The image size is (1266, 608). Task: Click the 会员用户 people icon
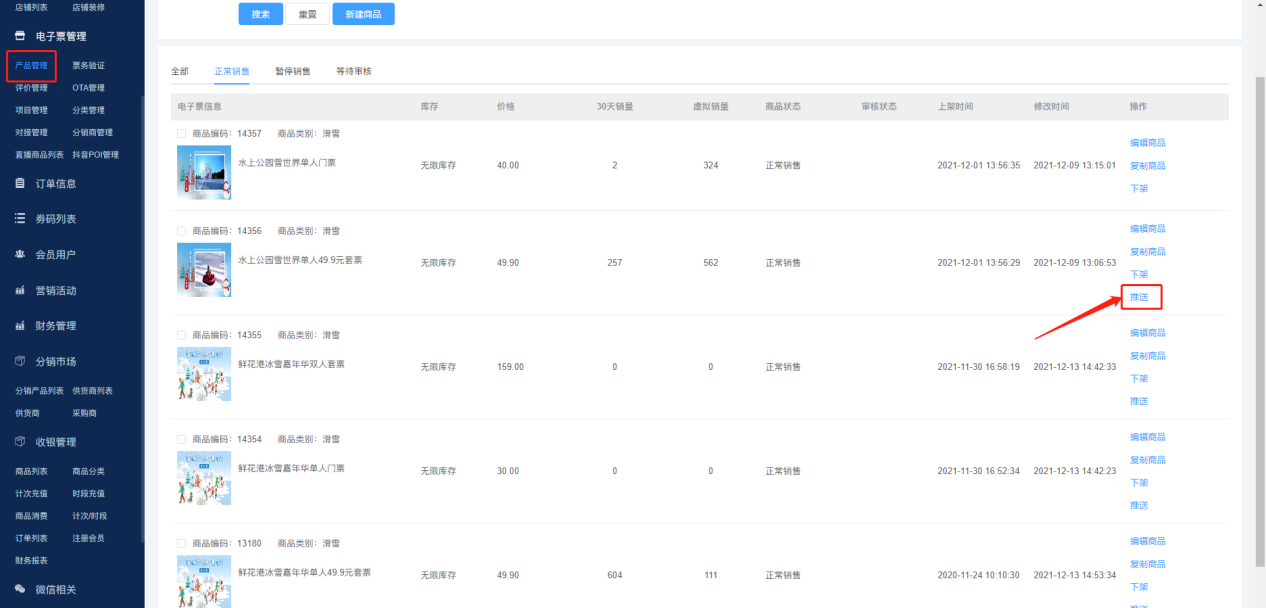[x=20, y=255]
